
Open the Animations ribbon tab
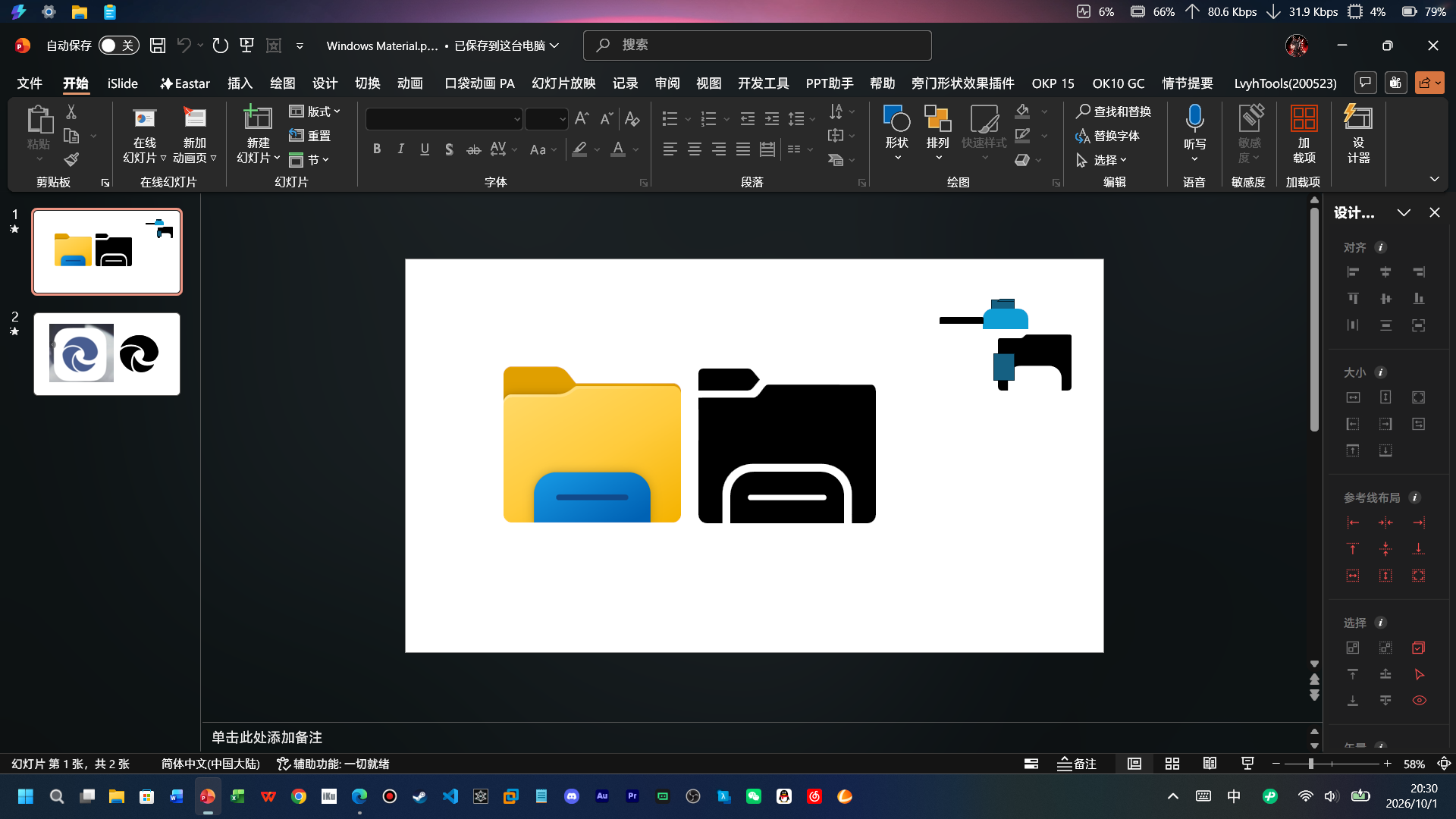[x=409, y=83]
